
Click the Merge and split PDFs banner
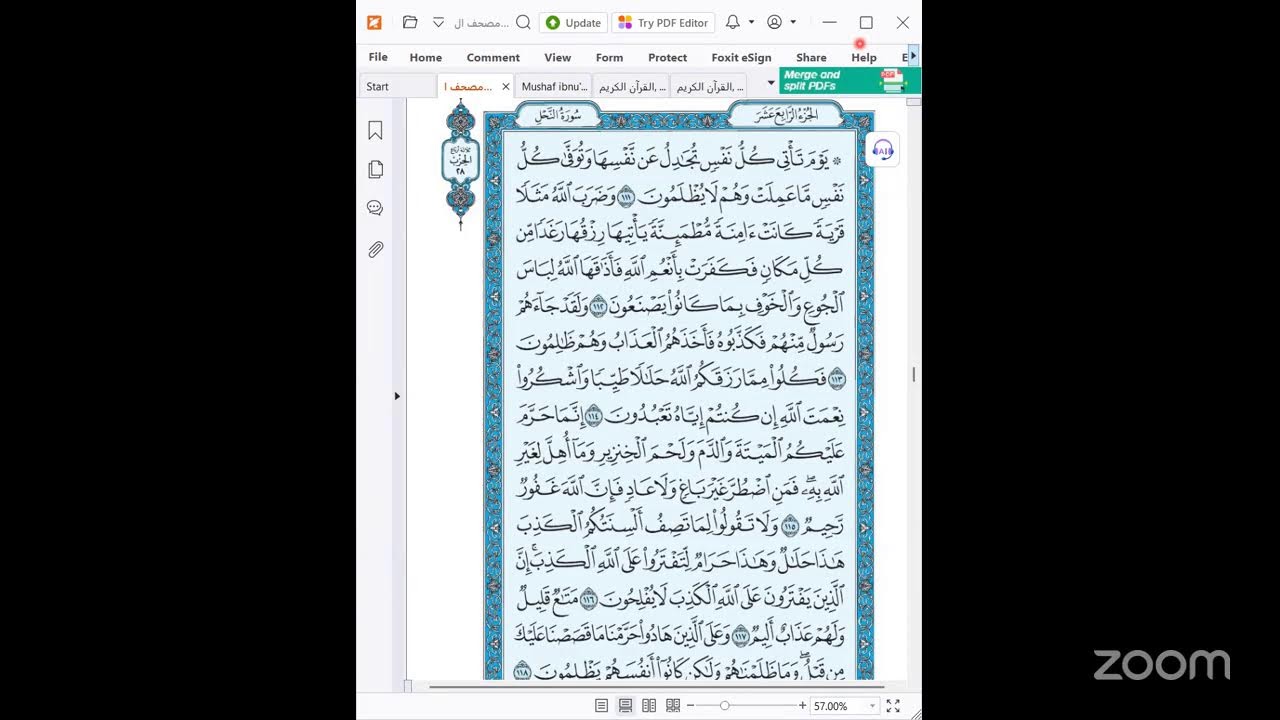click(x=850, y=81)
